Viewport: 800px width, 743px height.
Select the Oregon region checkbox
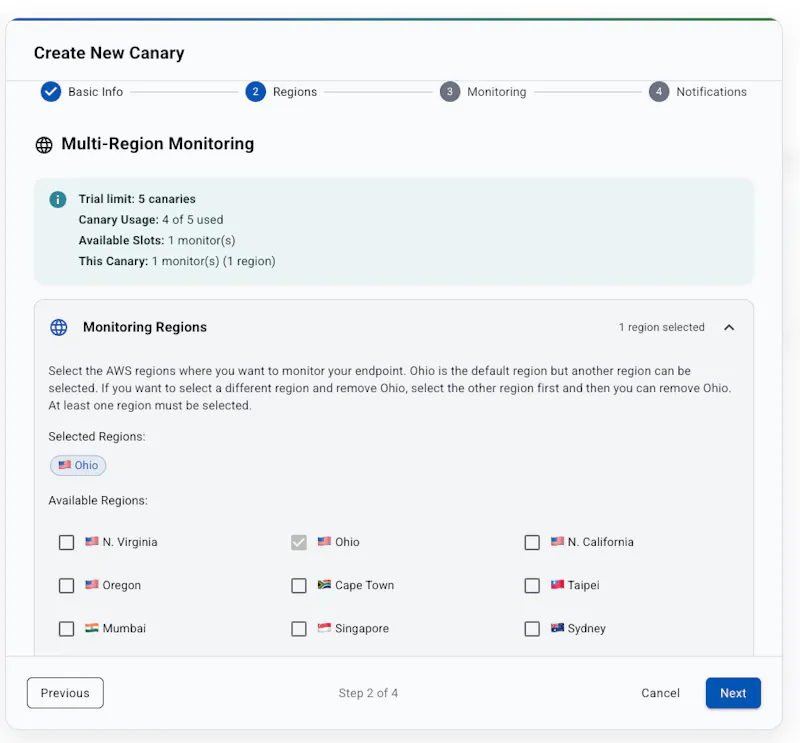(x=66, y=586)
